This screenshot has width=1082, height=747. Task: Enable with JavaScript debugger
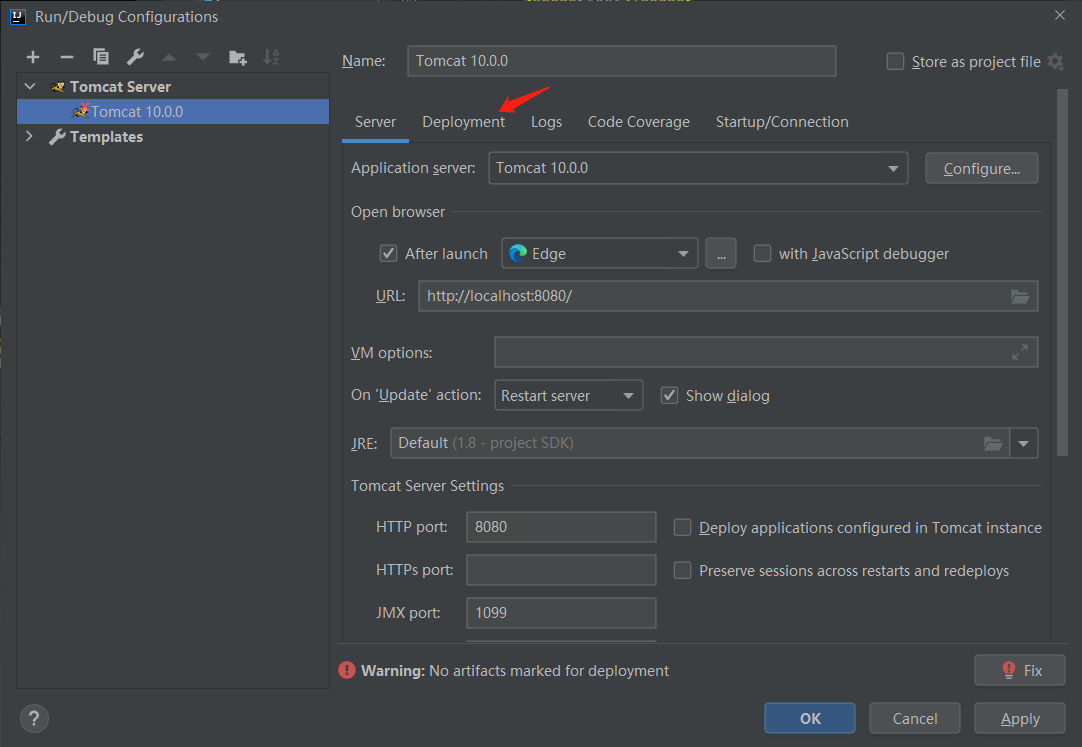pyautogui.click(x=762, y=254)
